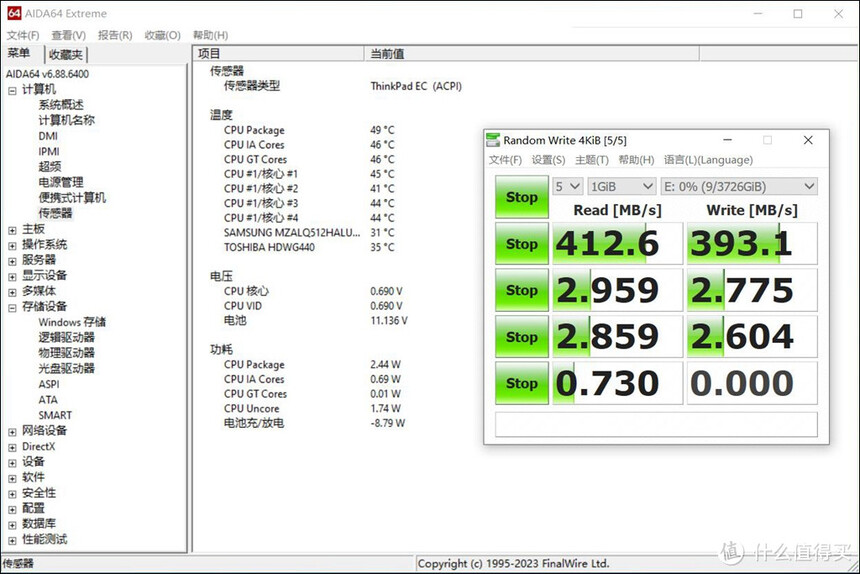This screenshot has width=860, height=574.
Task: Select ASPI in the tree
Action: pyautogui.click(x=49, y=384)
